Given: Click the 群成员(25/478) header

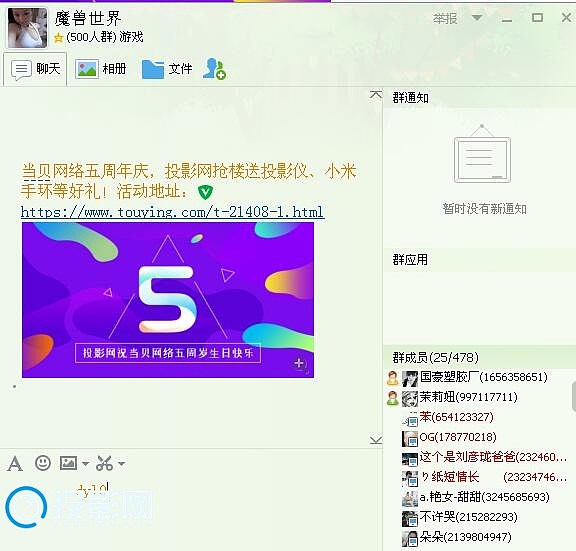Looking at the screenshot, I should click(435, 357).
